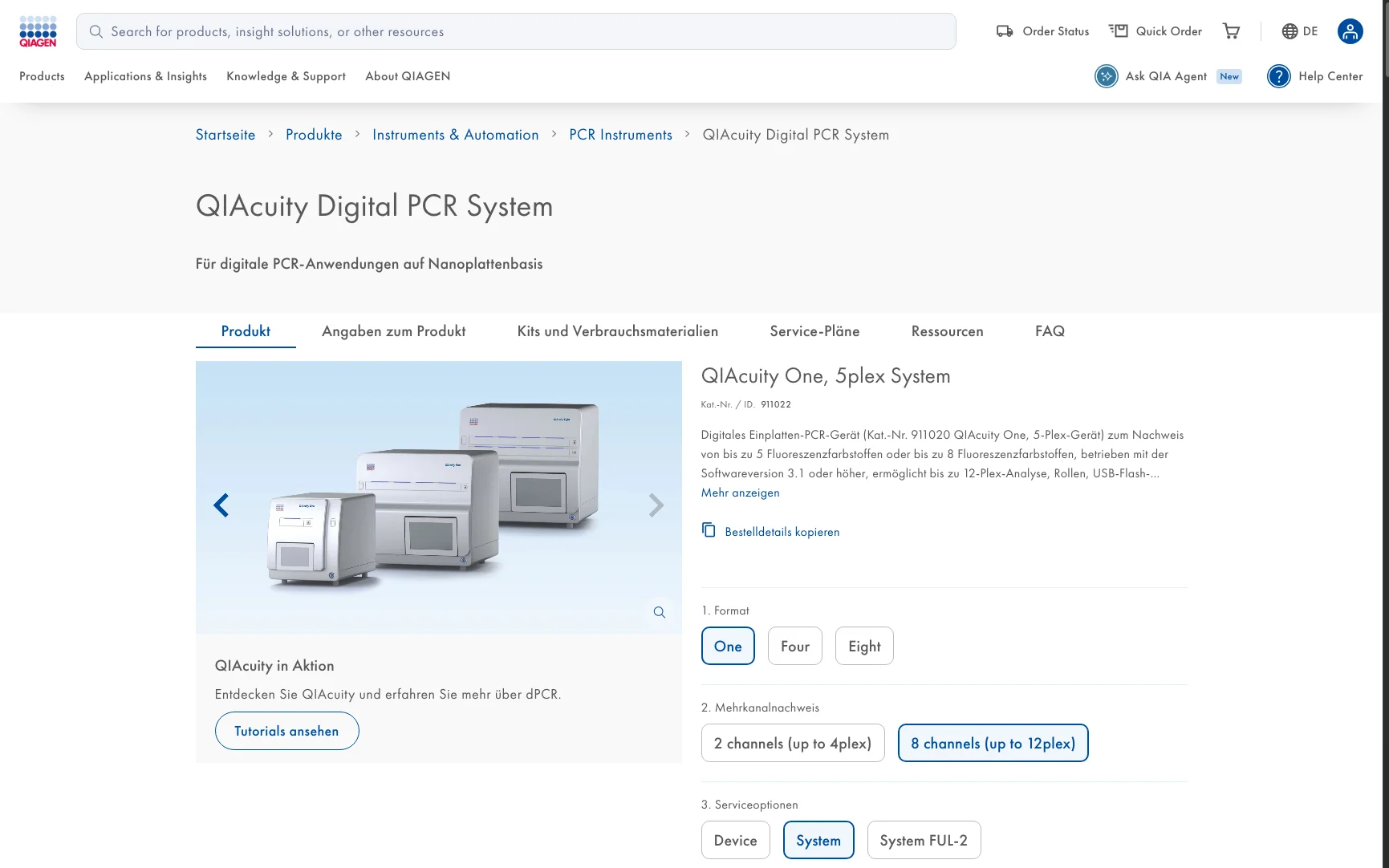This screenshot has width=1389, height=868.
Task: Click the search magnifier icon
Action: (96, 31)
